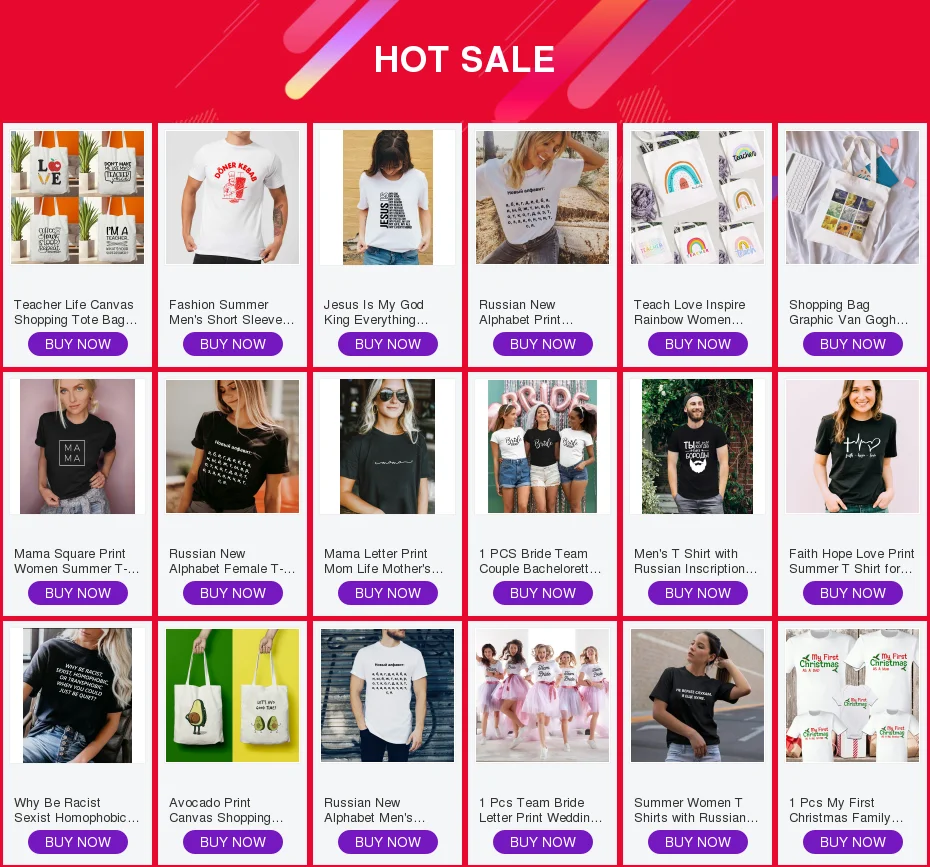Click Buy Now for Teacher Life Canvas tote bag
This screenshot has width=930, height=867.
click(x=78, y=344)
